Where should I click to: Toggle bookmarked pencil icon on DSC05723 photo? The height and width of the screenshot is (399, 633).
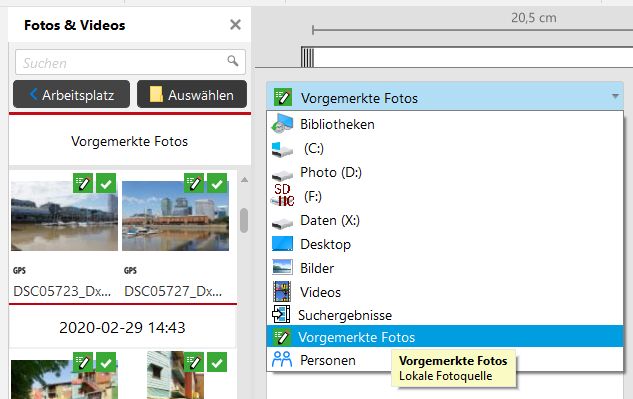pyautogui.click(x=83, y=184)
